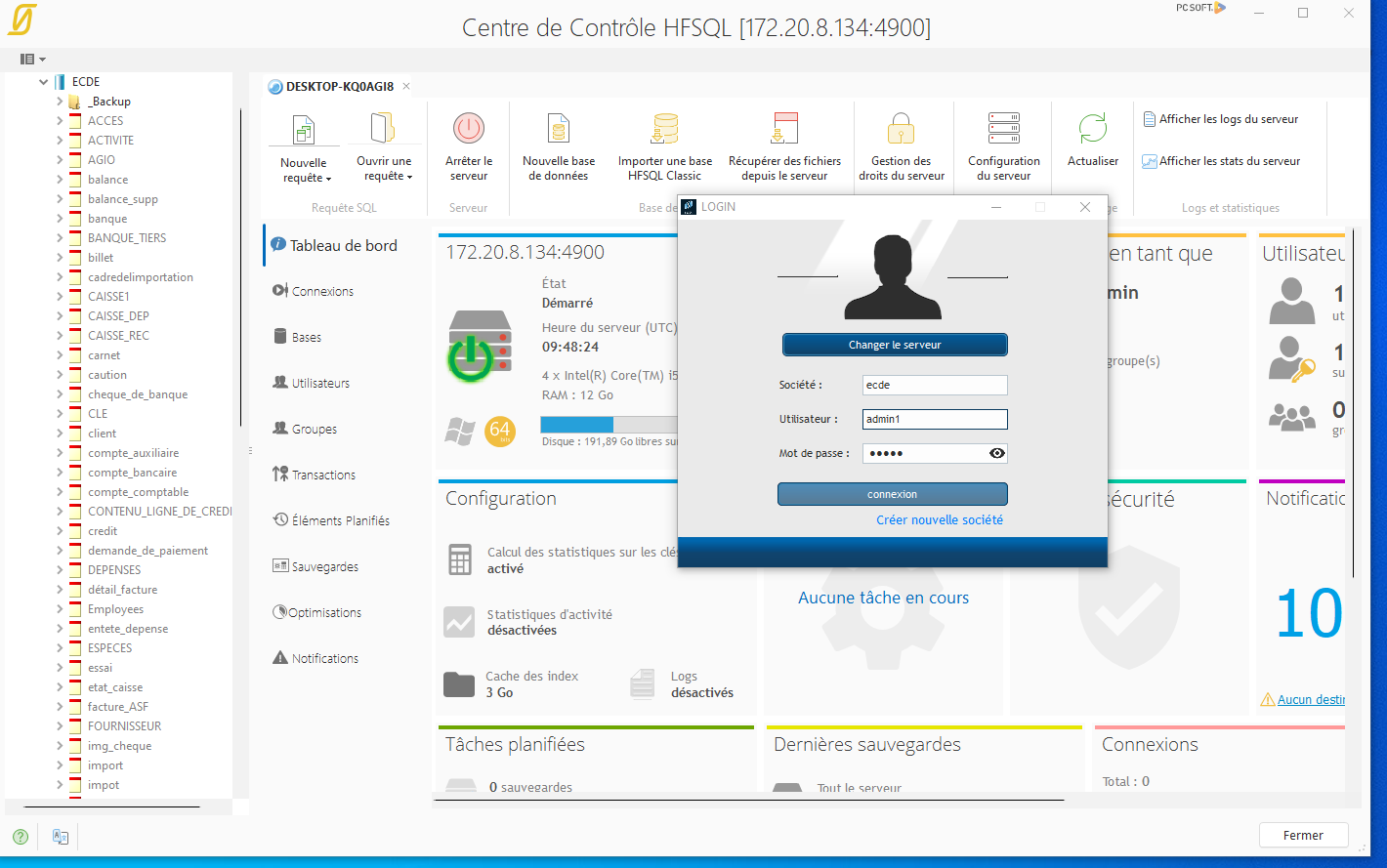Viewport: 1387px width, 868px height.
Task: Click the help question mark icon
Action: point(21,837)
